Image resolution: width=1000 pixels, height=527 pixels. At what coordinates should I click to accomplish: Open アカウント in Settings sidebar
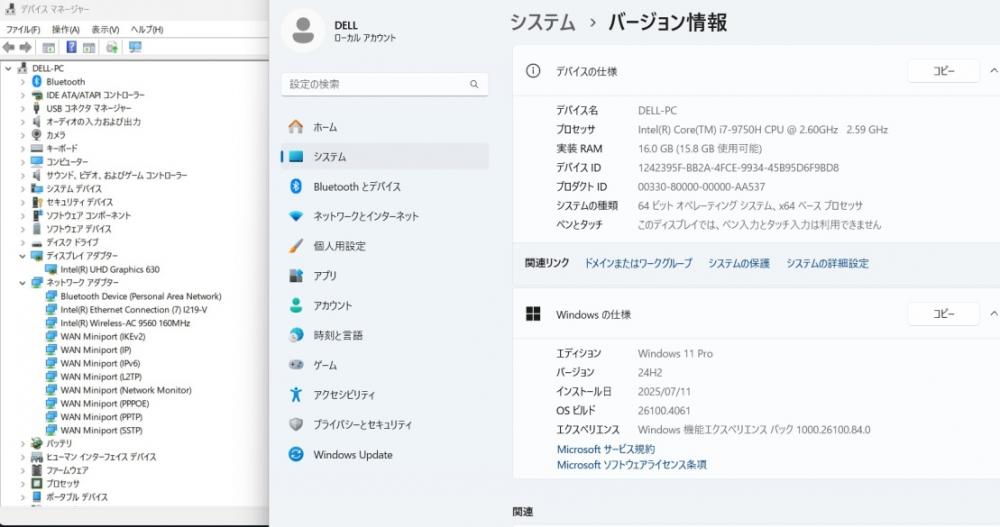(x=385, y=306)
